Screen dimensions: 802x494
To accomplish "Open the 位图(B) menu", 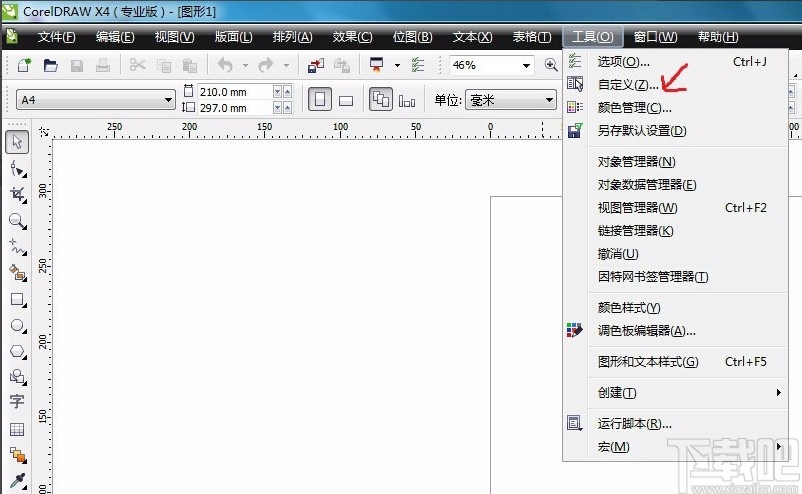I will [412, 37].
